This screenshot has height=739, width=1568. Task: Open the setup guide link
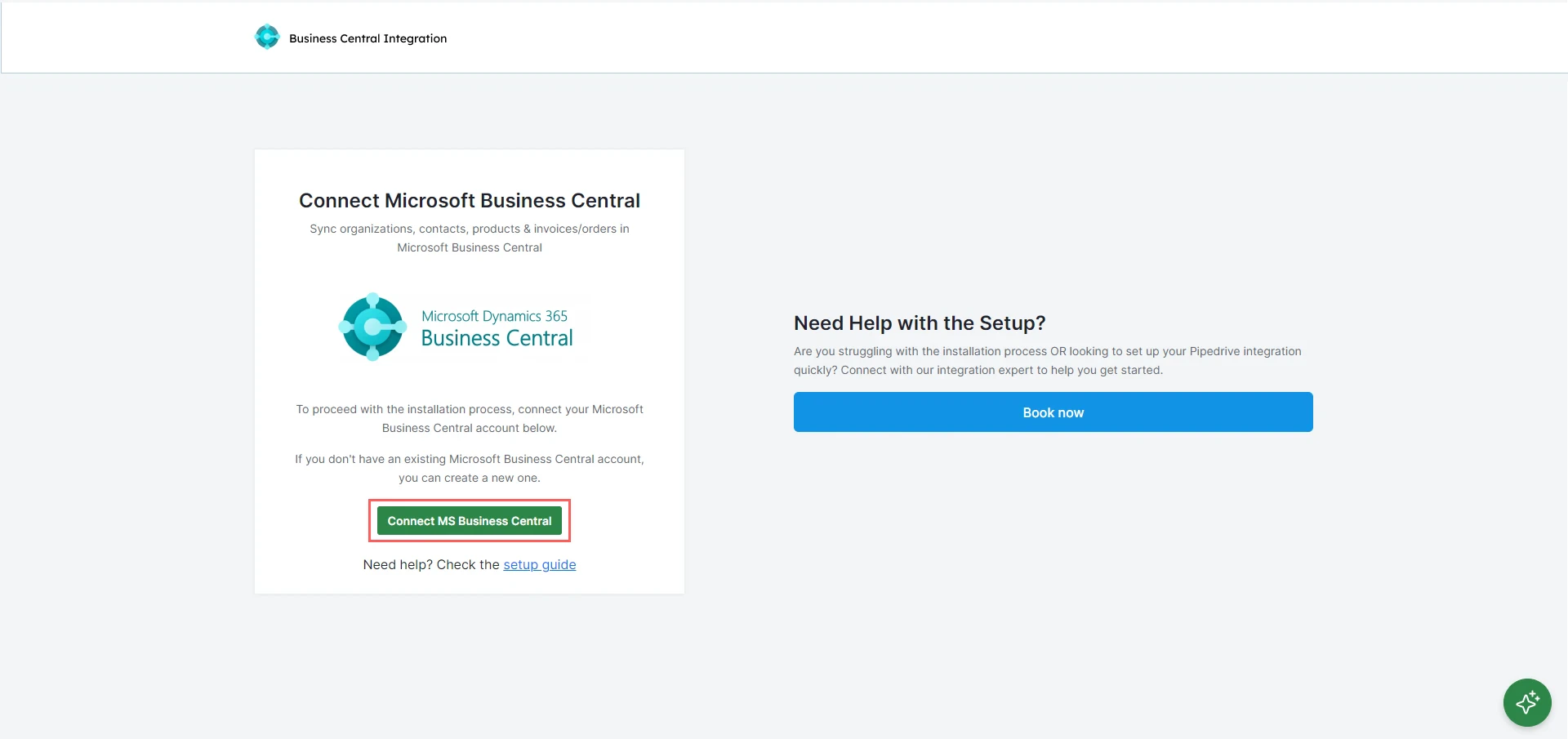540,564
